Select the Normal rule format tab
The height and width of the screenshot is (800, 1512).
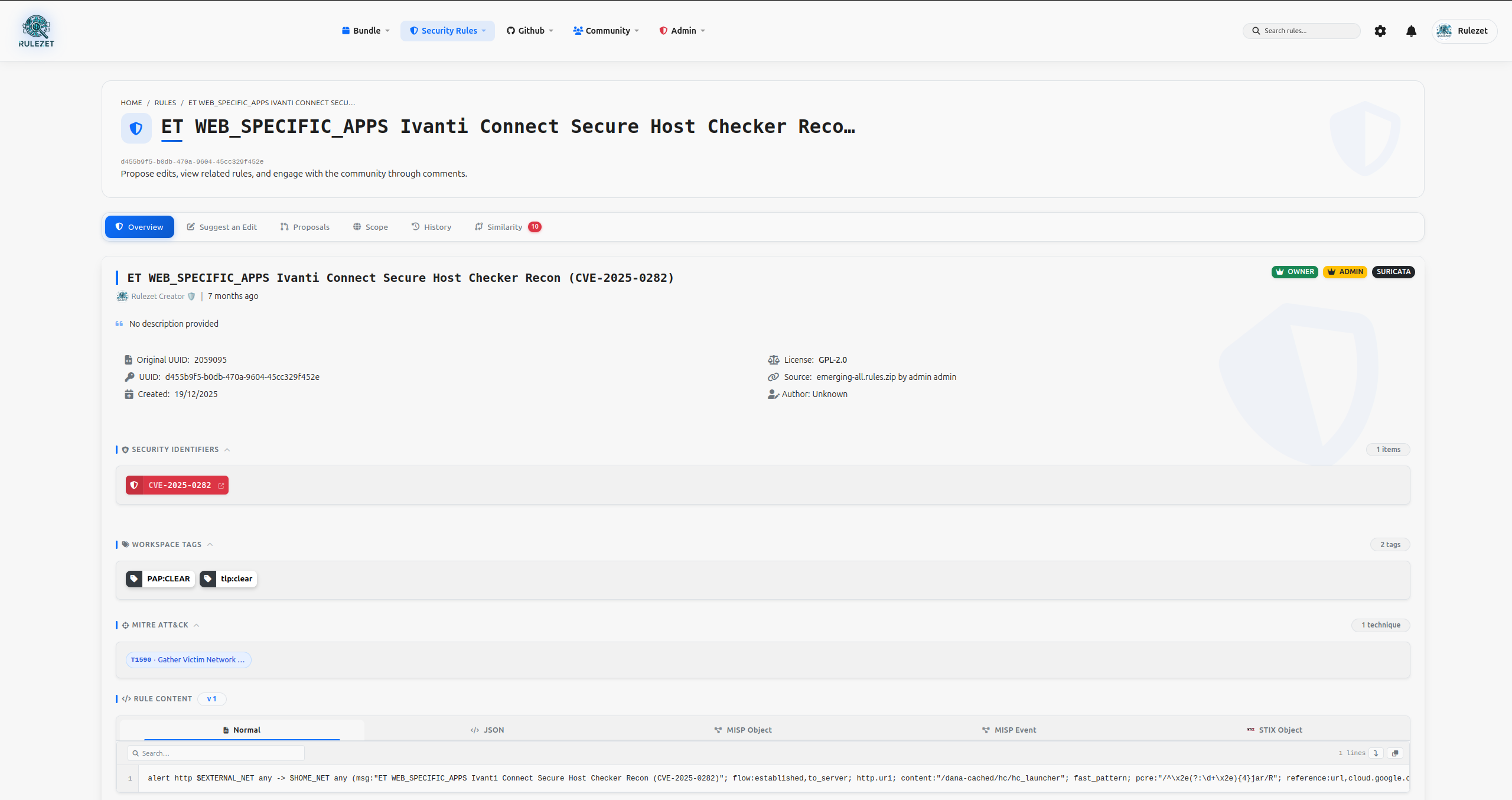pyautogui.click(x=242, y=730)
